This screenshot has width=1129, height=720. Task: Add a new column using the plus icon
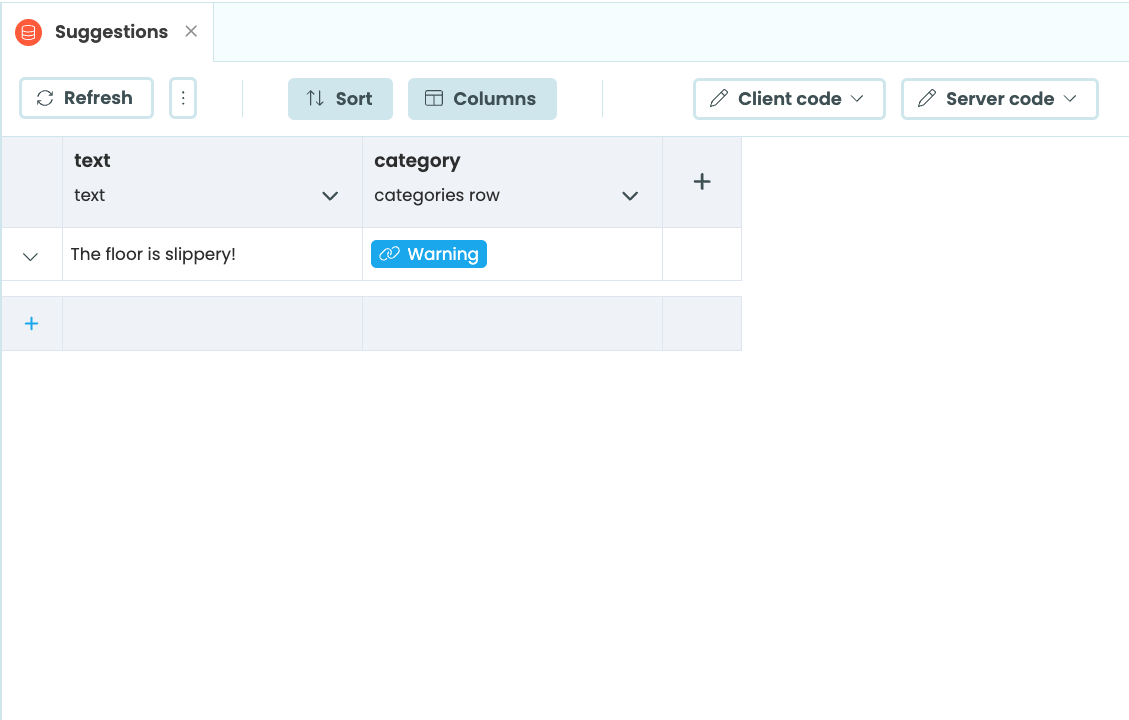[x=701, y=181]
